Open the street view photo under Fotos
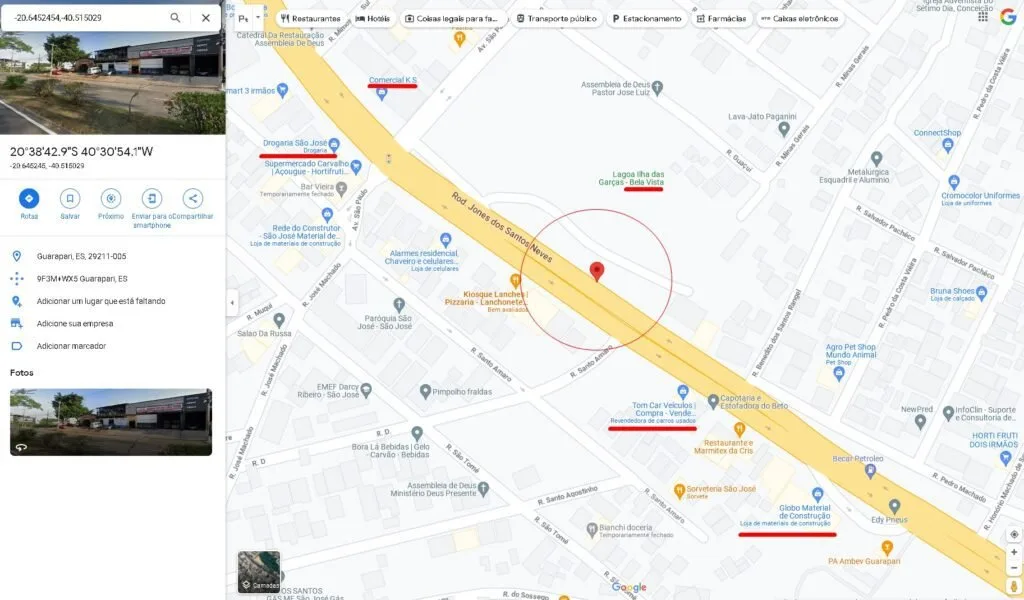Screen dimensions: 1024x600 pyautogui.click(x=111, y=422)
